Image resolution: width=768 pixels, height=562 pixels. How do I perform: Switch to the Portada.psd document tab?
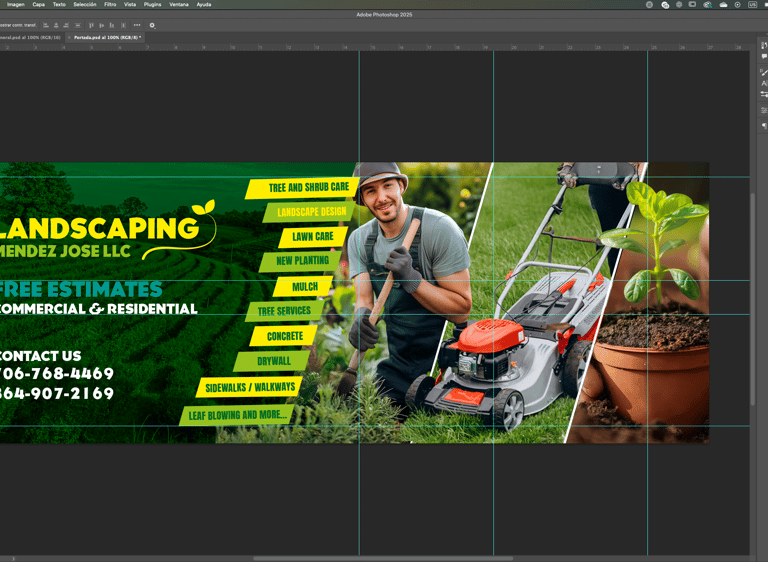click(107, 37)
